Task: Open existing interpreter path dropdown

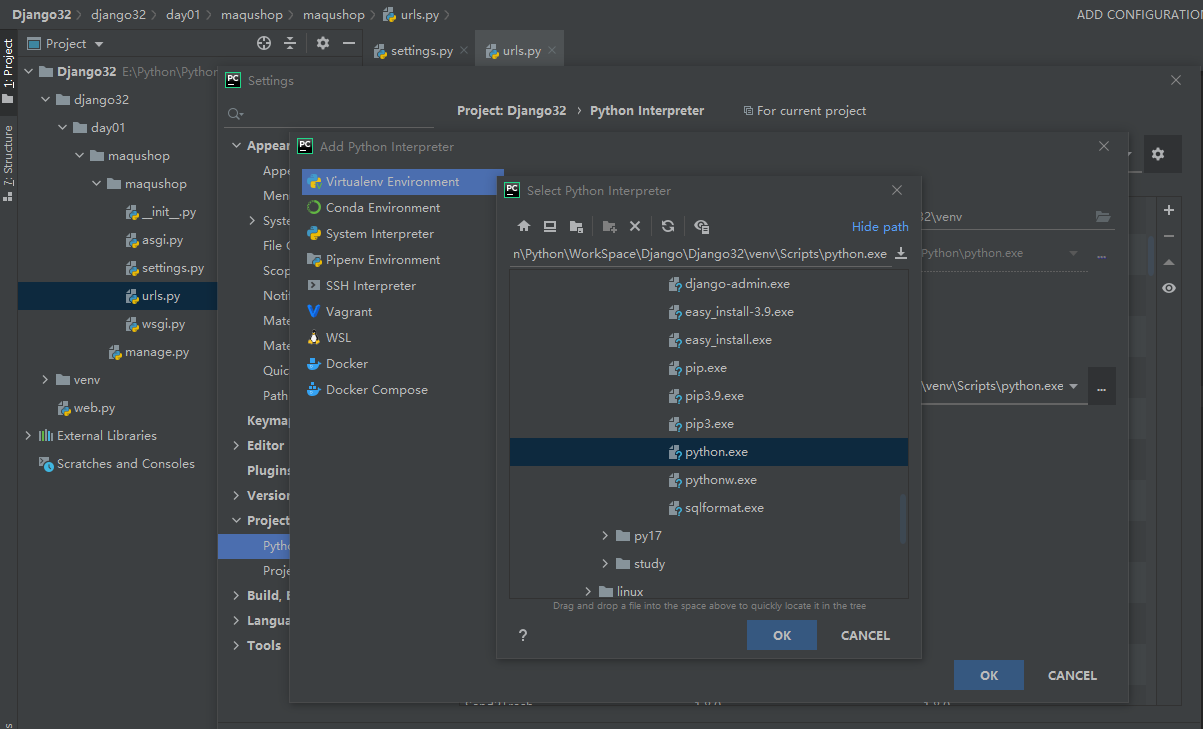Action: (x=1073, y=386)
